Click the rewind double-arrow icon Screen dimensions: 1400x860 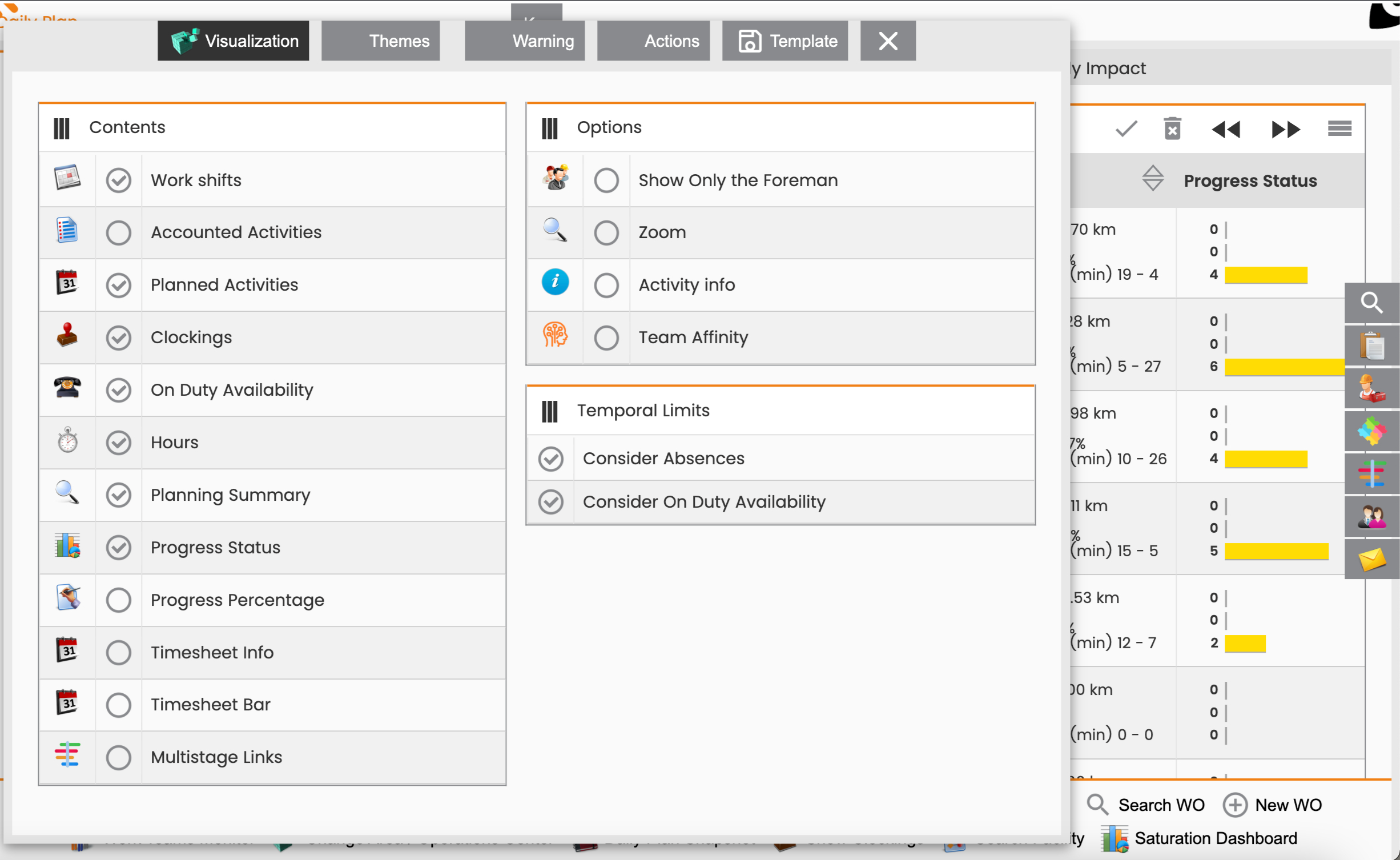click(1226, 130)
